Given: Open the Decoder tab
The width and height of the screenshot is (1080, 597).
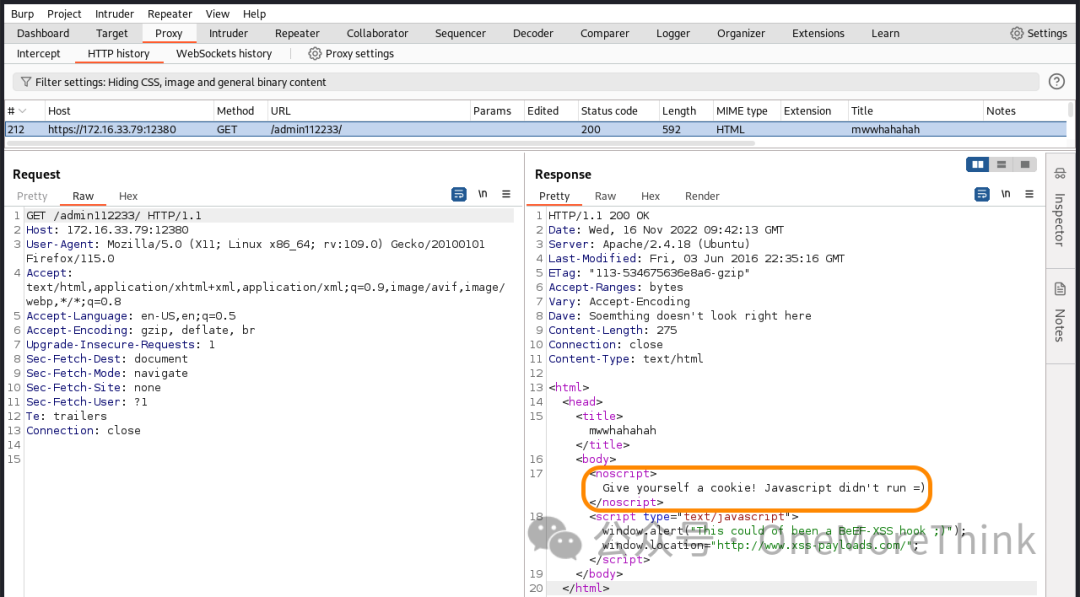Looking at the screenshot, I should pyautogui.click(x=533, y=33).
